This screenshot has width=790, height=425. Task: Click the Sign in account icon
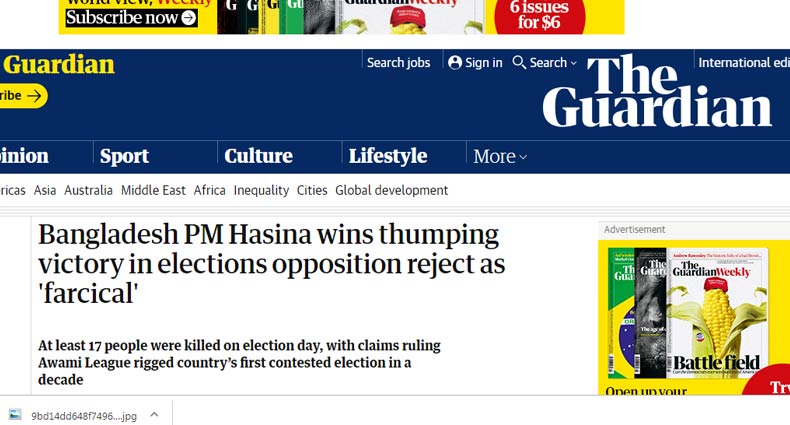click(455, 63)
